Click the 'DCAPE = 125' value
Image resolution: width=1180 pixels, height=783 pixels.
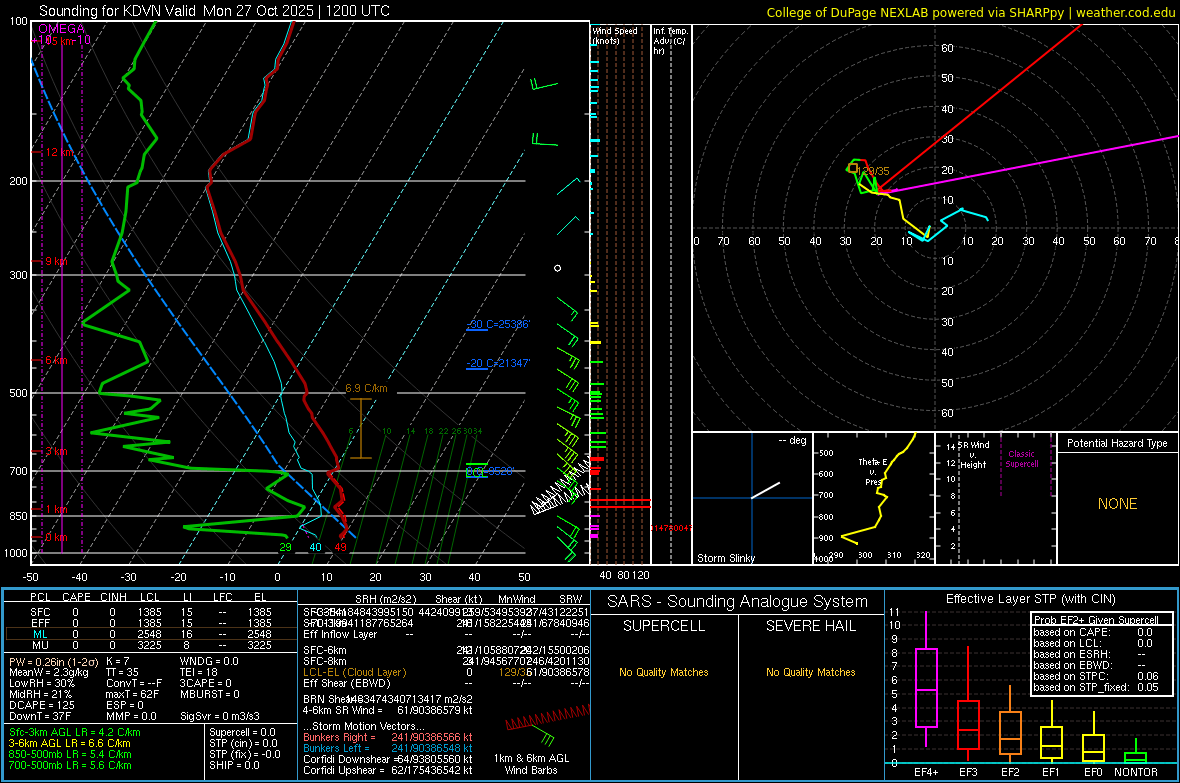[41, 705]
